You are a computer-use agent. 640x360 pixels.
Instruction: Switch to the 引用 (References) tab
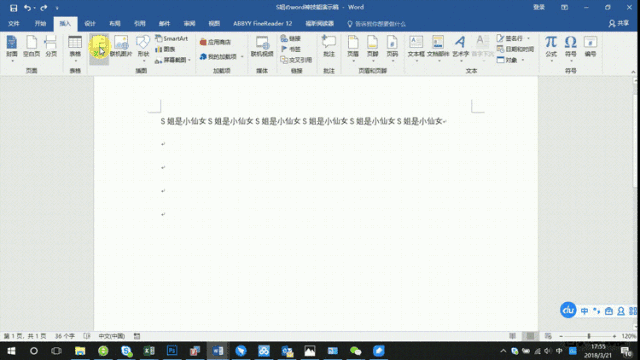140,24
